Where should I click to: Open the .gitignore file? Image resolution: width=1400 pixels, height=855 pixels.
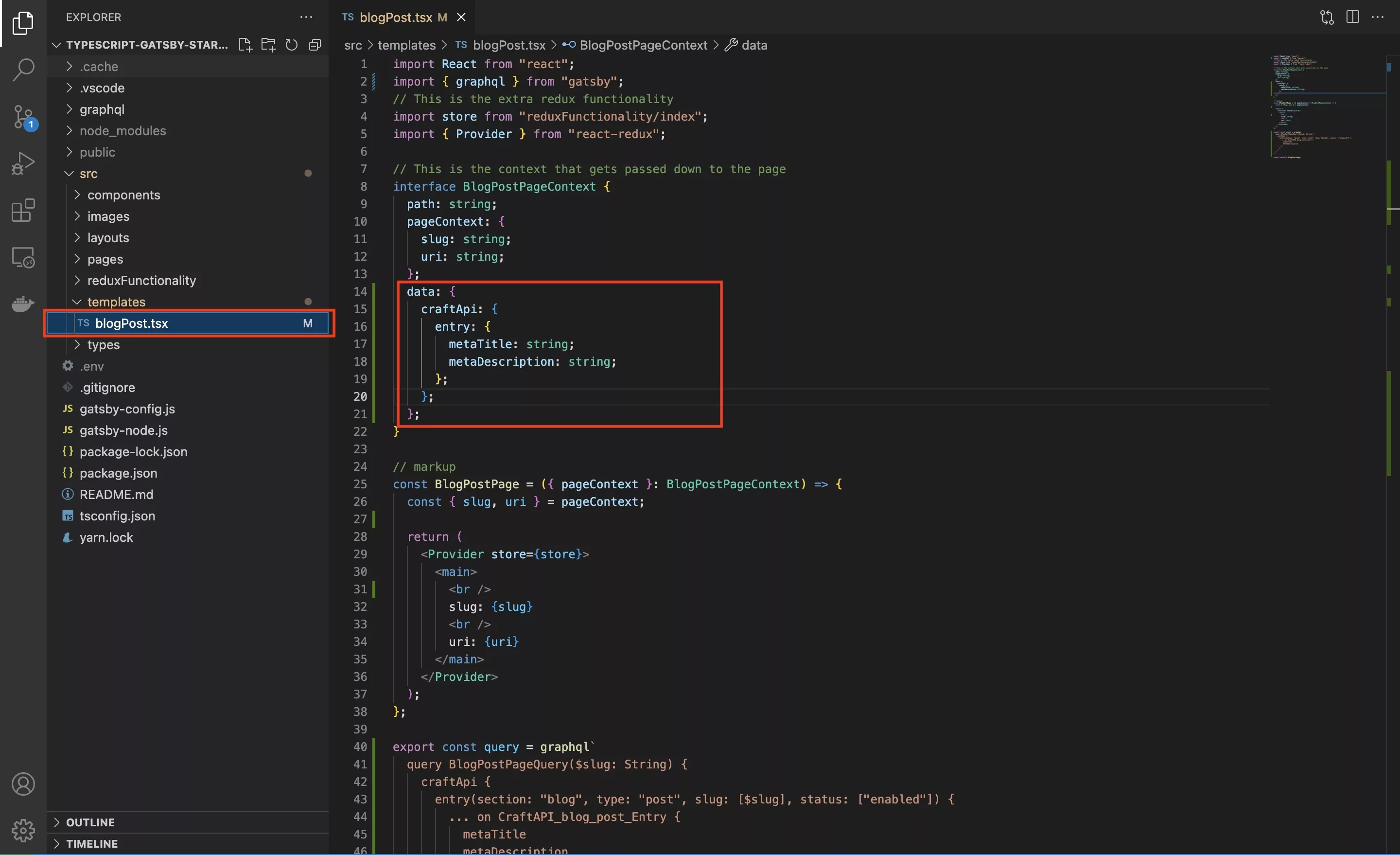(x=188, y=388)
